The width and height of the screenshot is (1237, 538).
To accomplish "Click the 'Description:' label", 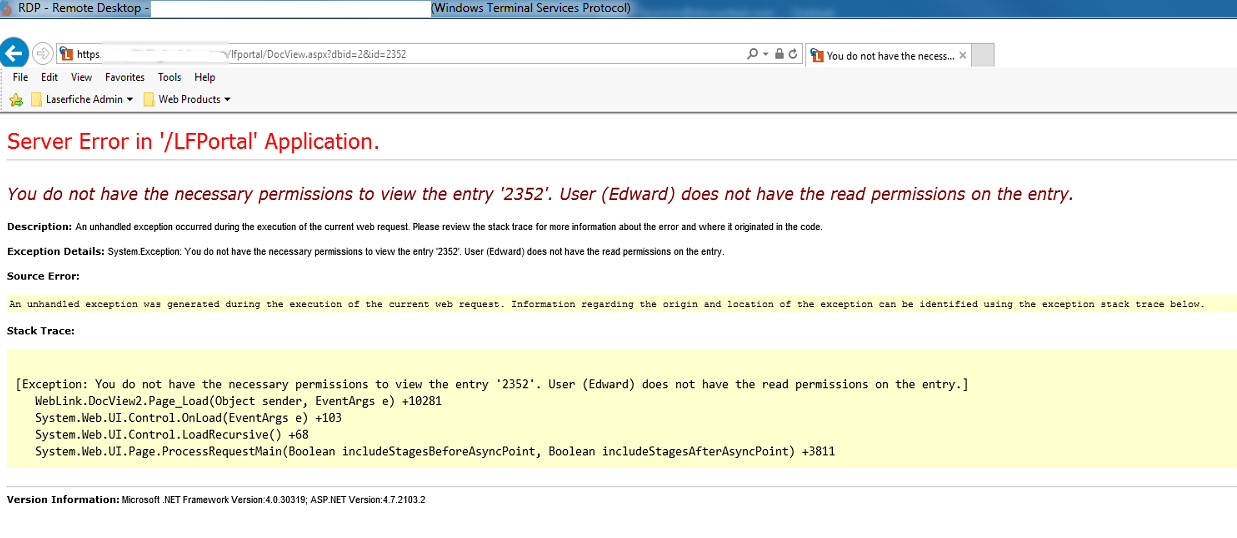I will click(39, 227).
